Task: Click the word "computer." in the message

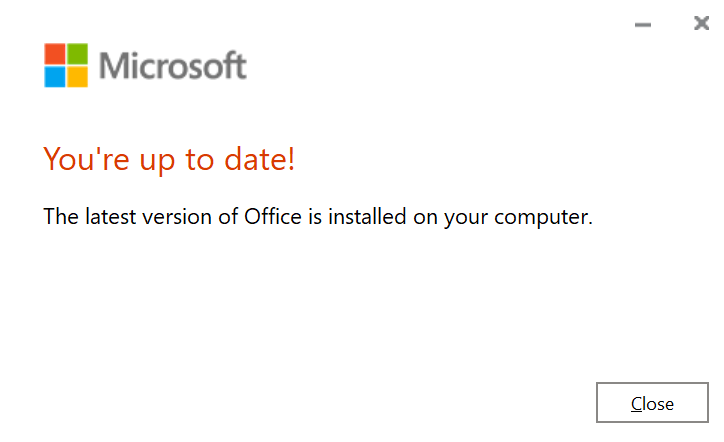Action: [549, 216]
